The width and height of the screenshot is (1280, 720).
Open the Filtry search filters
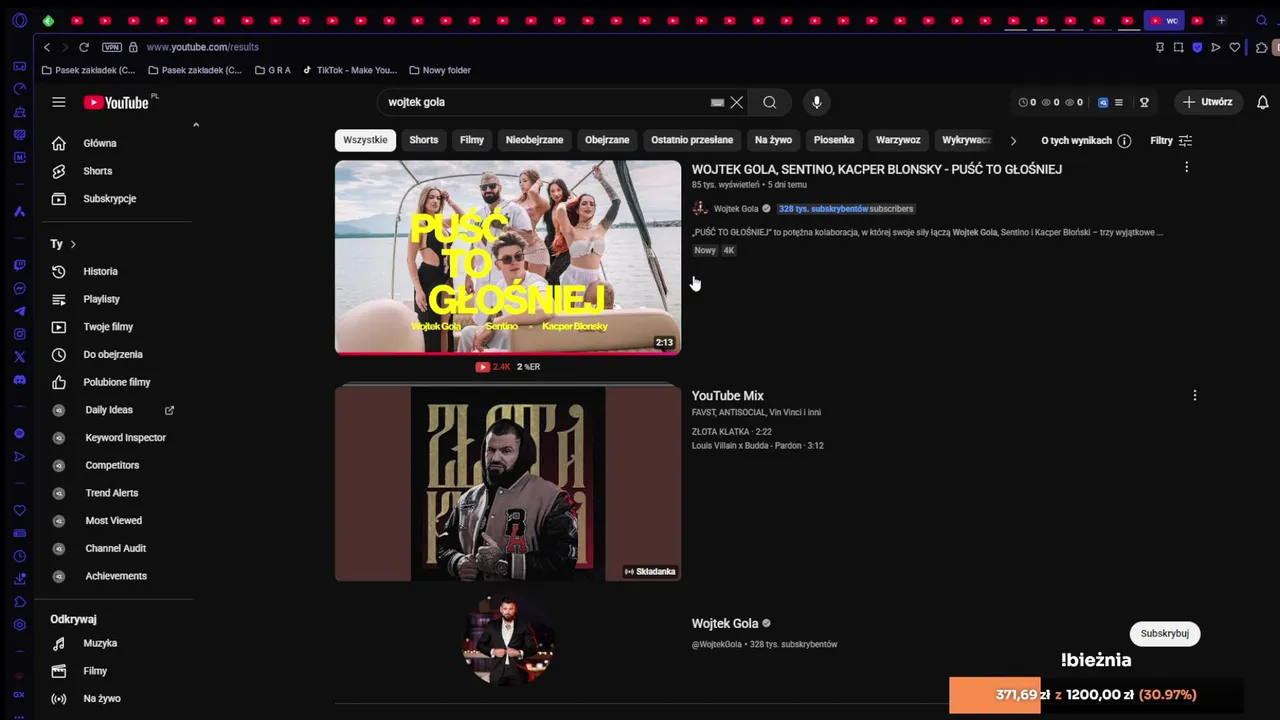pyautogui.click(x=1171, y=141)
